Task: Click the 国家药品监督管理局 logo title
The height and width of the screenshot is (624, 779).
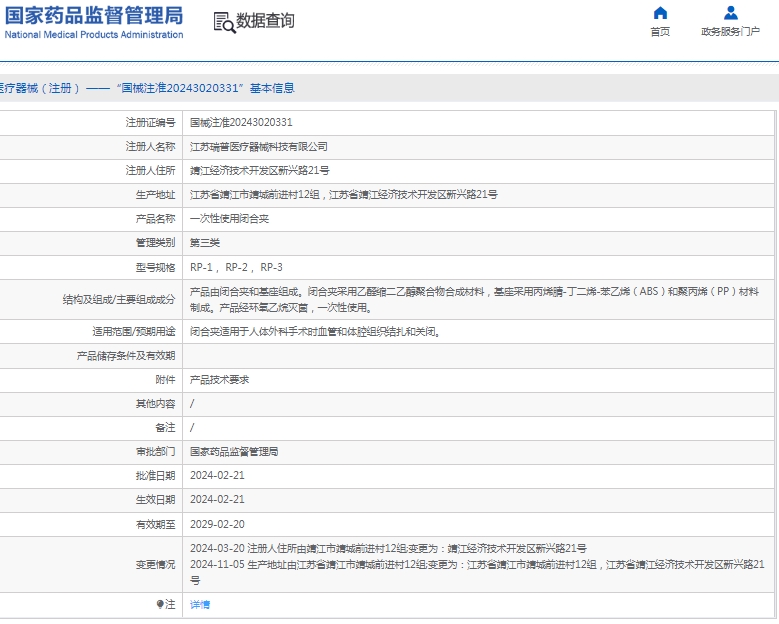Action: (94, 15)
